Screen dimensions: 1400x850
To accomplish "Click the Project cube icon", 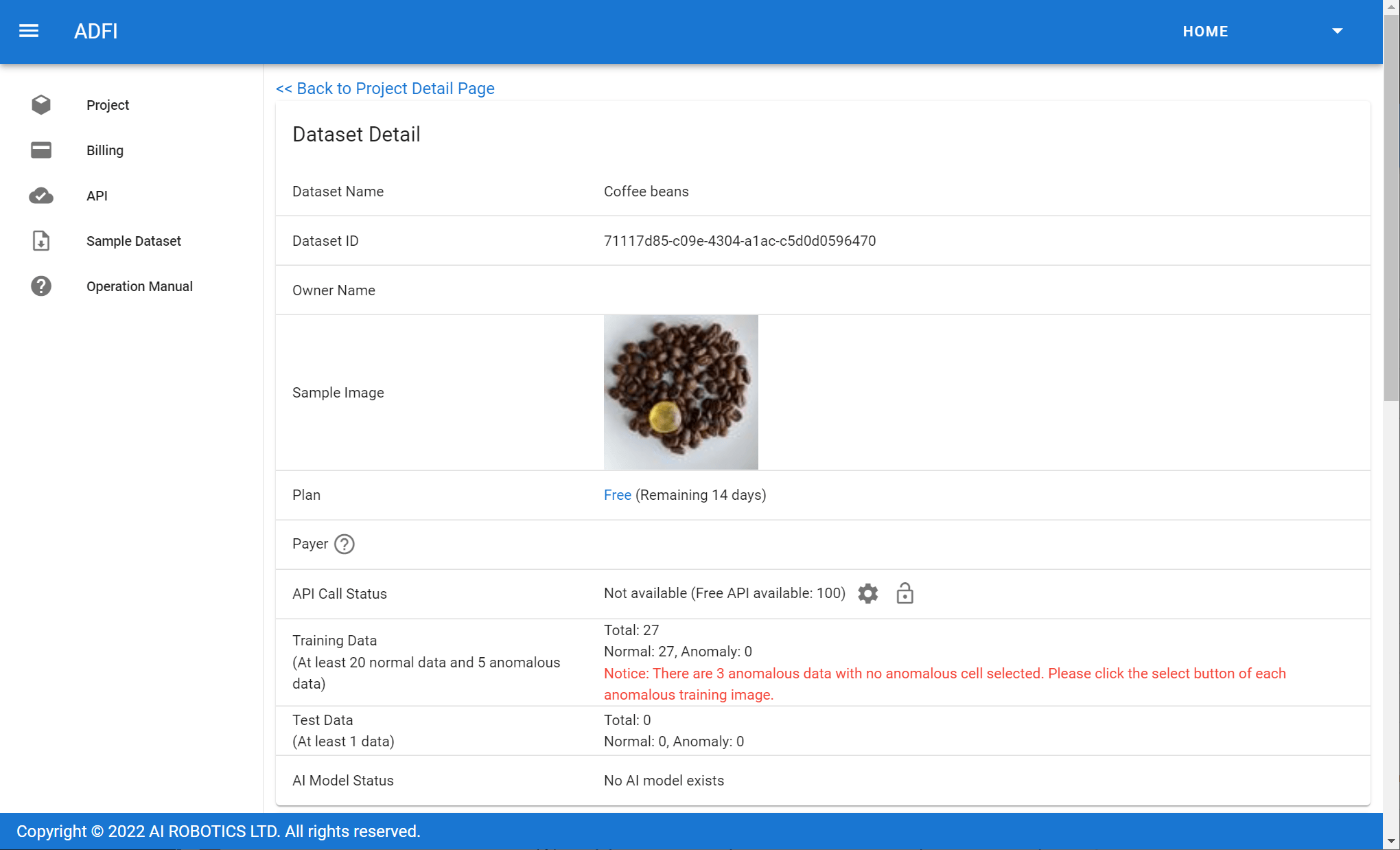I will click(x=41, y=104).
